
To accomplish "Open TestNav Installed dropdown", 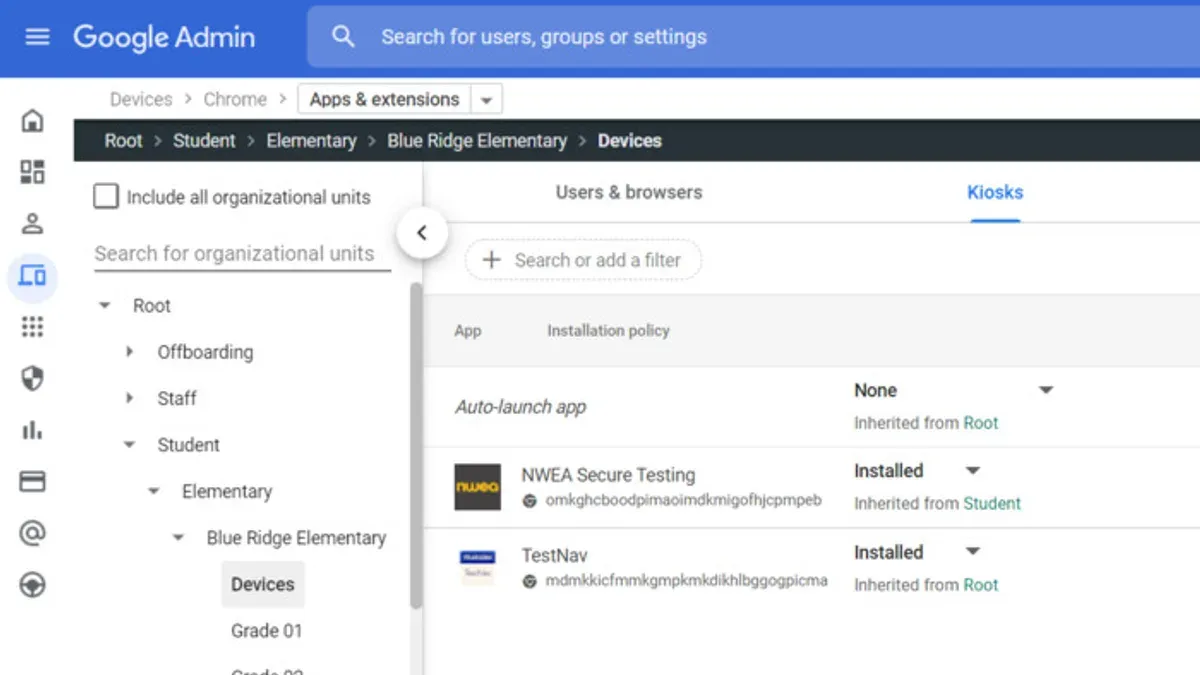I will pyautogui.click(x=973, y=551).
